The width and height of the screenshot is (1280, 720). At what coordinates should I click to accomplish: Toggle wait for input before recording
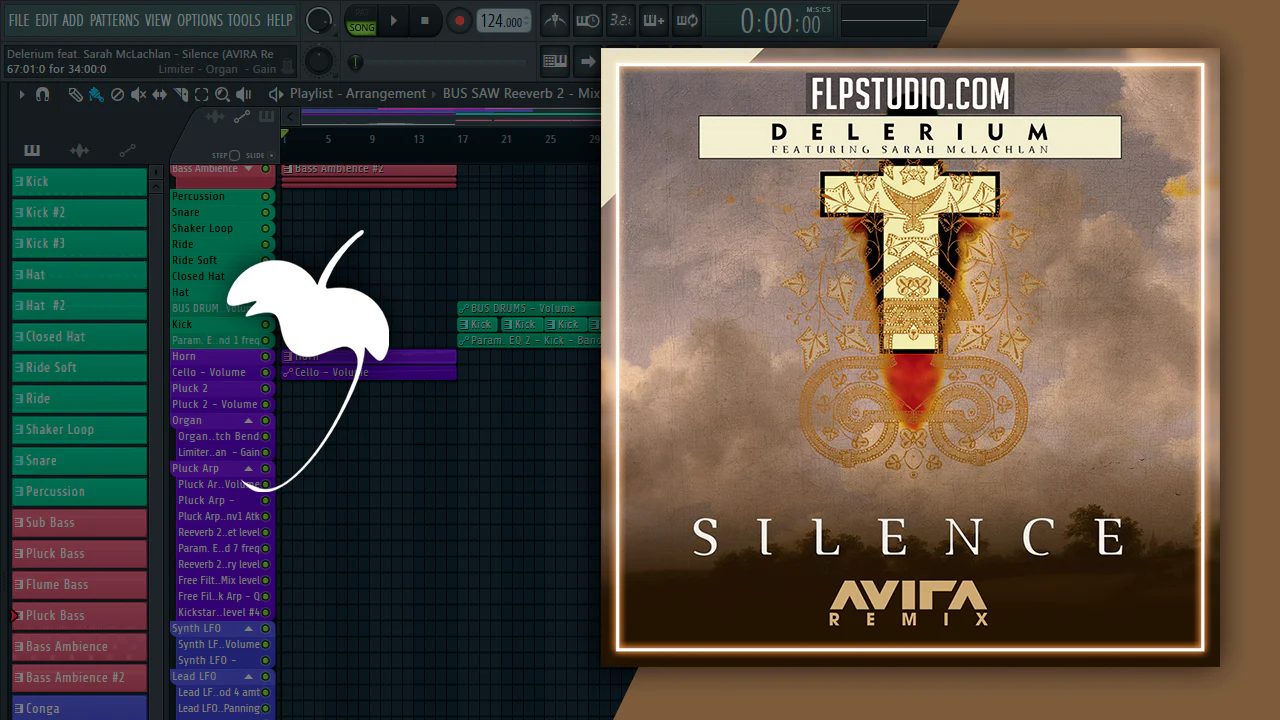pyautogui.click(x=588, y=21)
